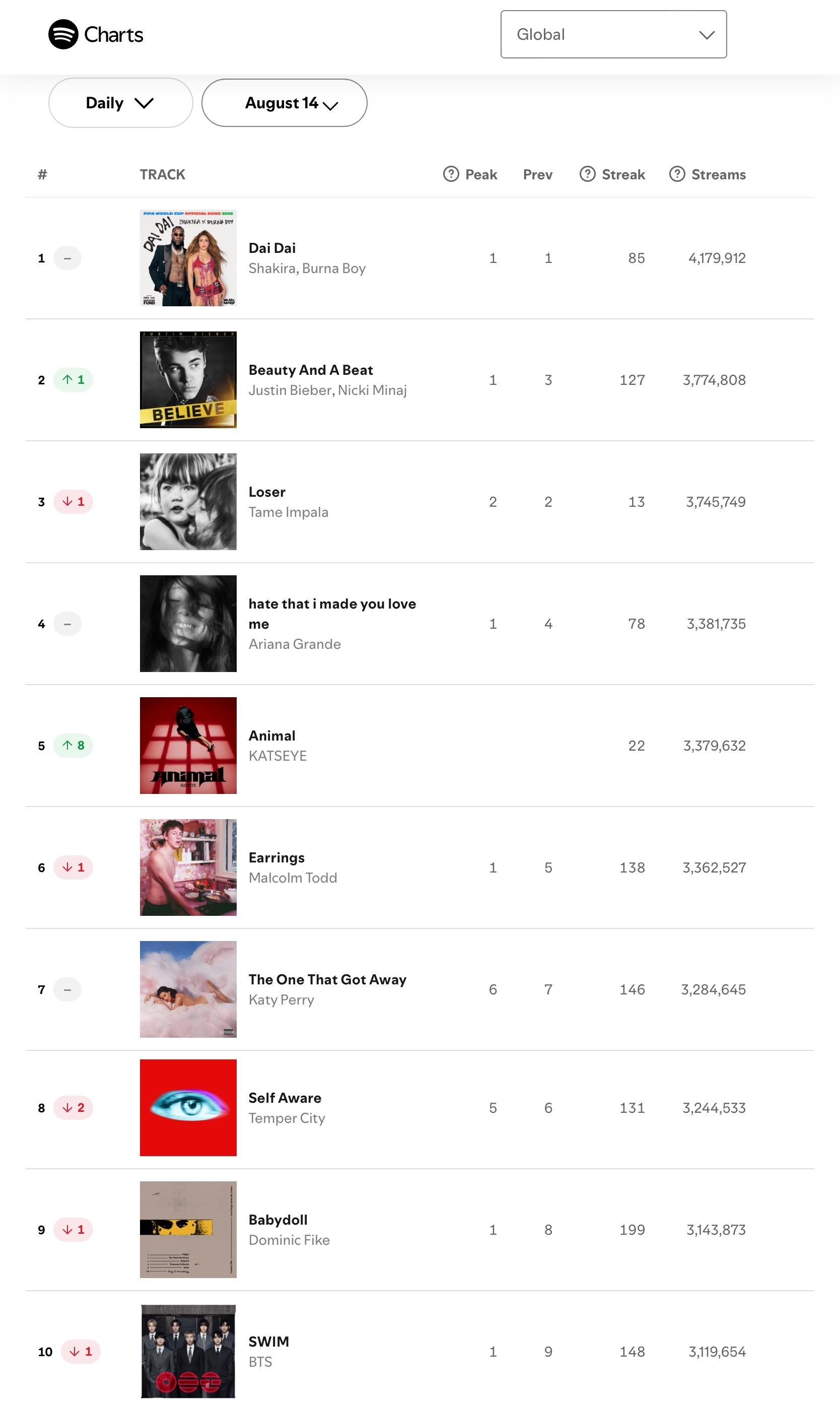Open the August 14 date picker
Viewport: 840px width, 1405px height.
tap(284, 103)
